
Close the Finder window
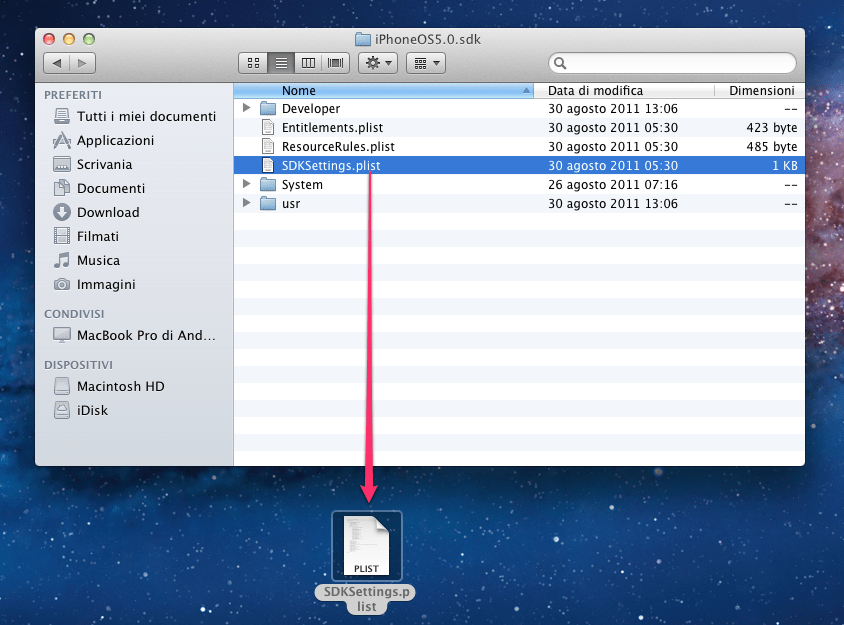(49, 39)
